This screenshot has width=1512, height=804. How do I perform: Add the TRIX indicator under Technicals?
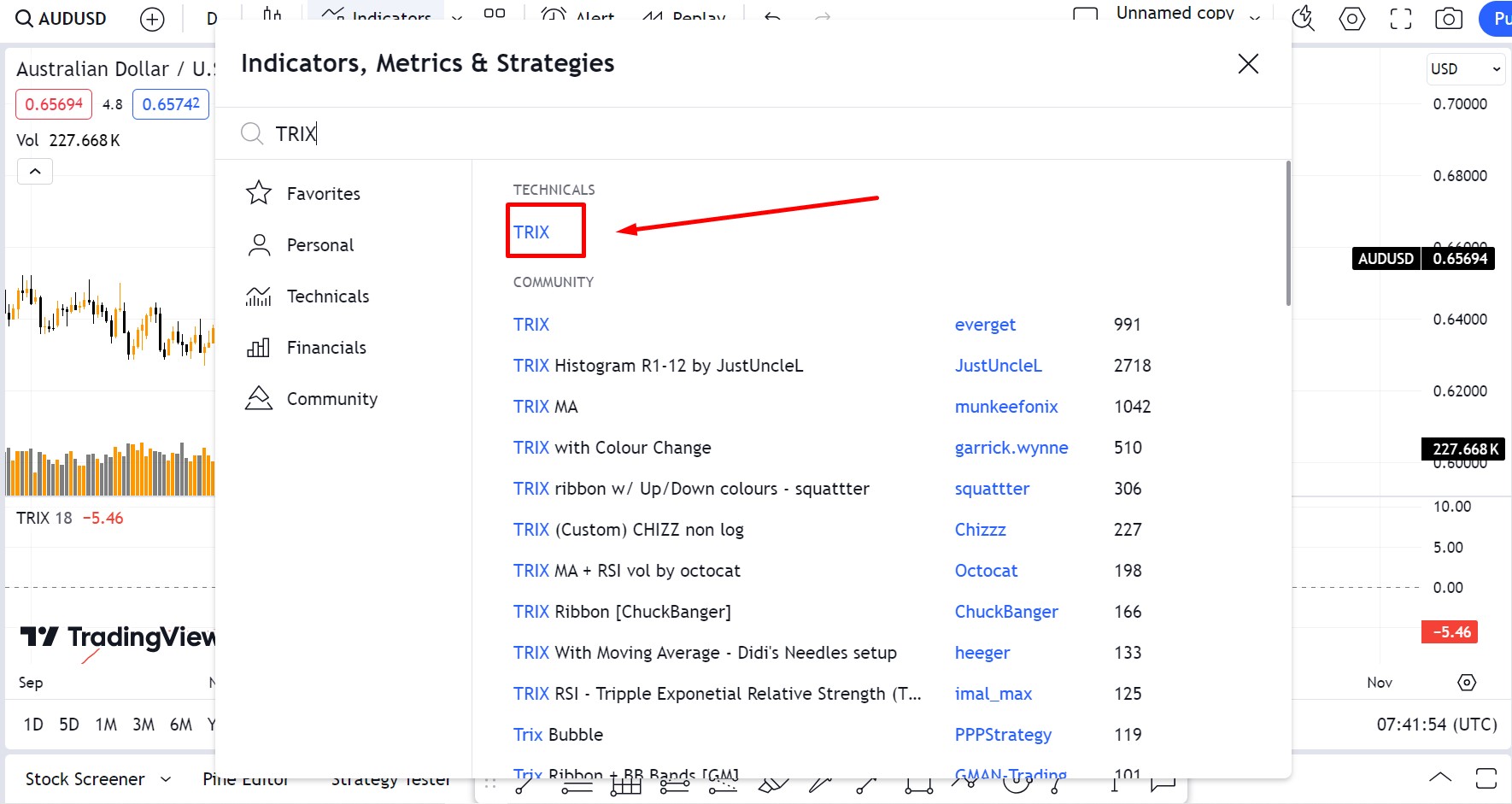click(531, 232)
